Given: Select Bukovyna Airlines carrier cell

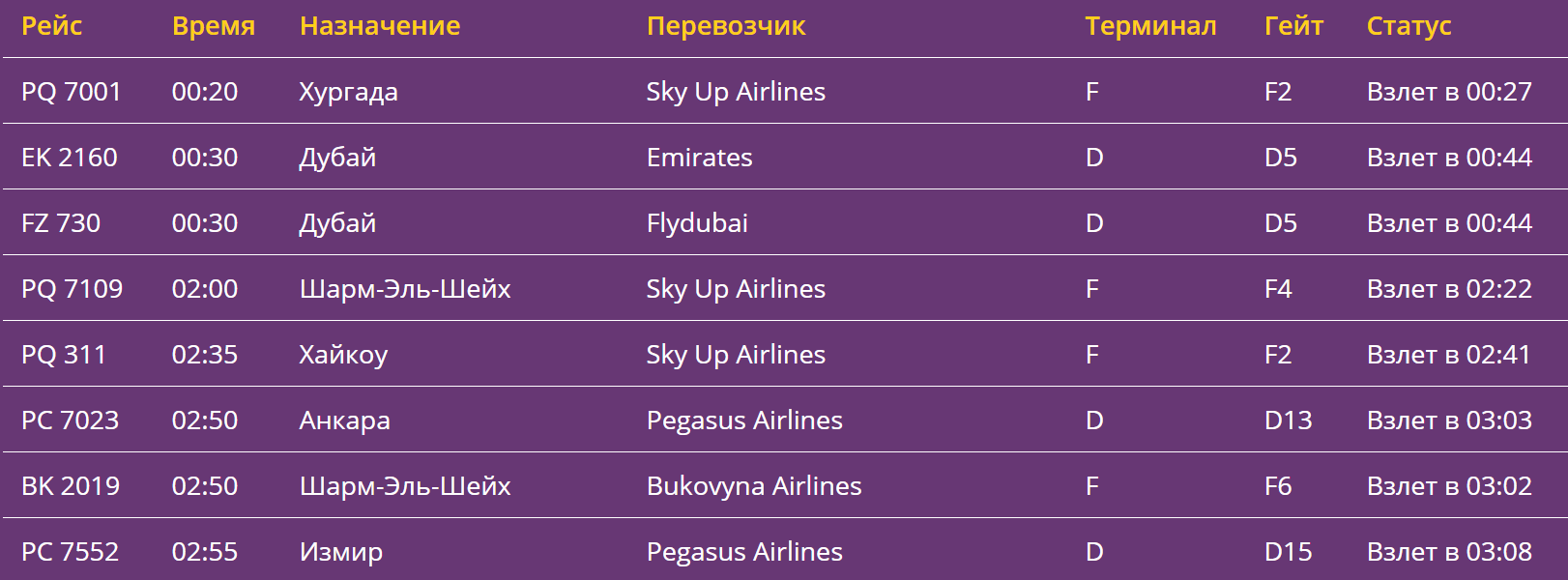Looking at the screenshot, I should [753, 486].
